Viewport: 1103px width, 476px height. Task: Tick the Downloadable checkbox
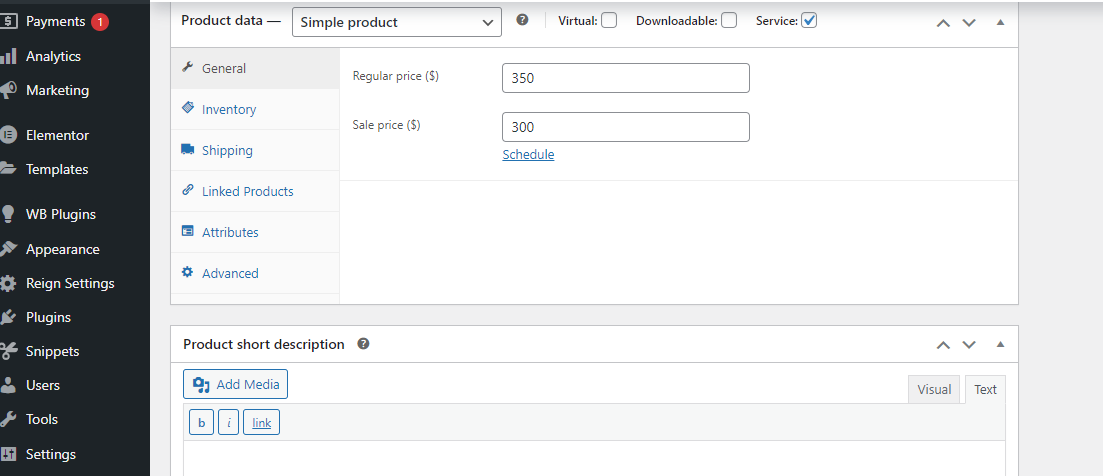click(x=729, y=20)
